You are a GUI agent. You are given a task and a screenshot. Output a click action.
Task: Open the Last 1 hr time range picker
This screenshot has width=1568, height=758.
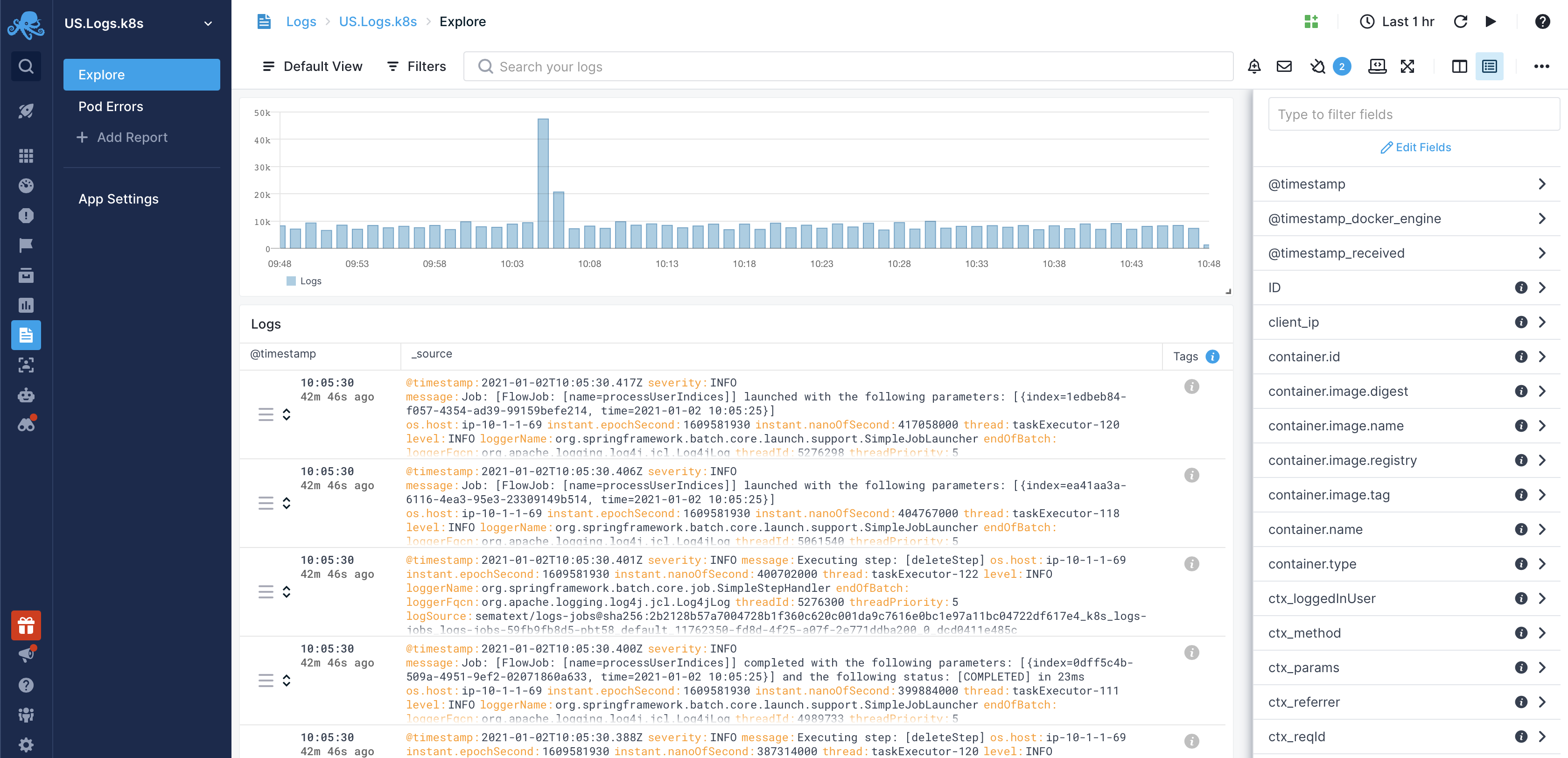click(x=1397, y=22)
